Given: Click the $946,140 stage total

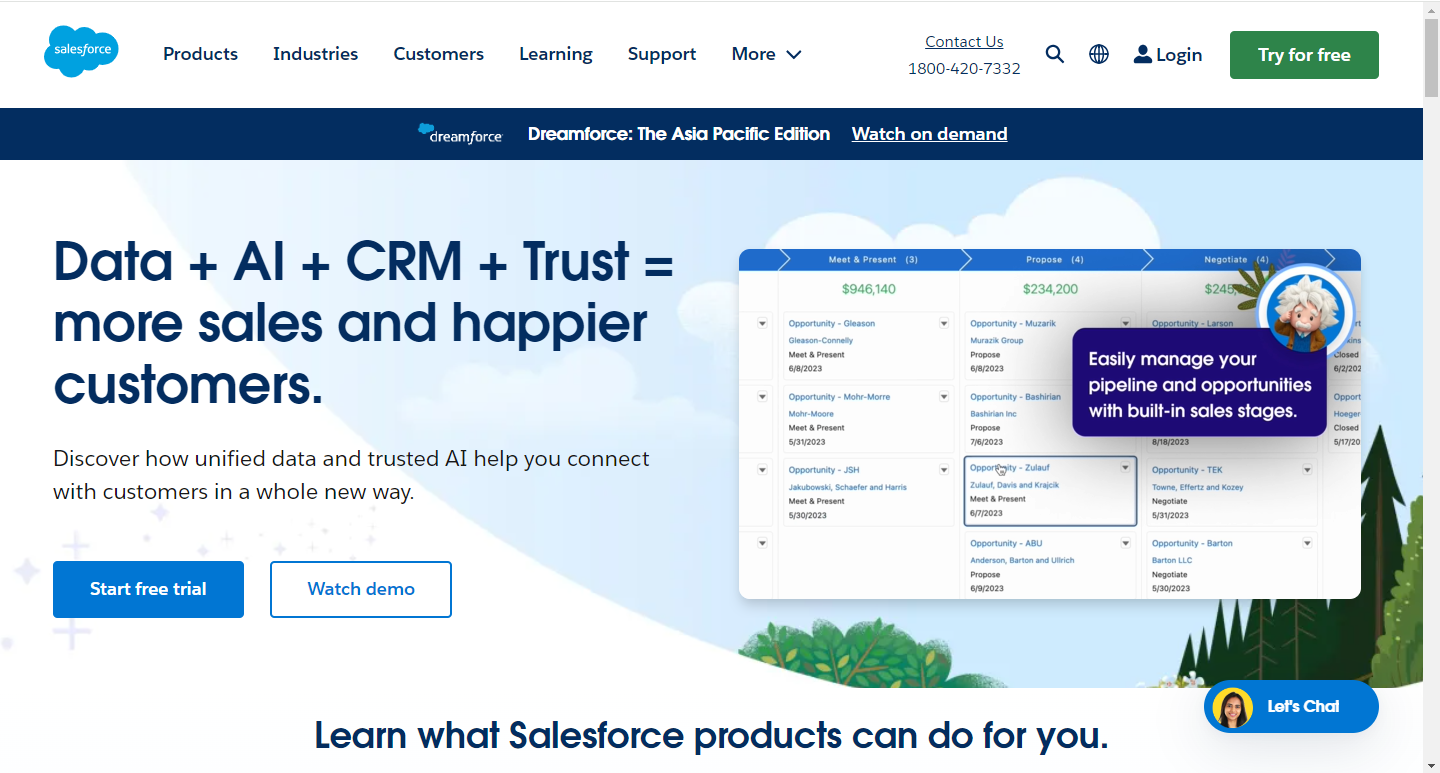Looking at the screenshot, I should click(x=868, y=289).
